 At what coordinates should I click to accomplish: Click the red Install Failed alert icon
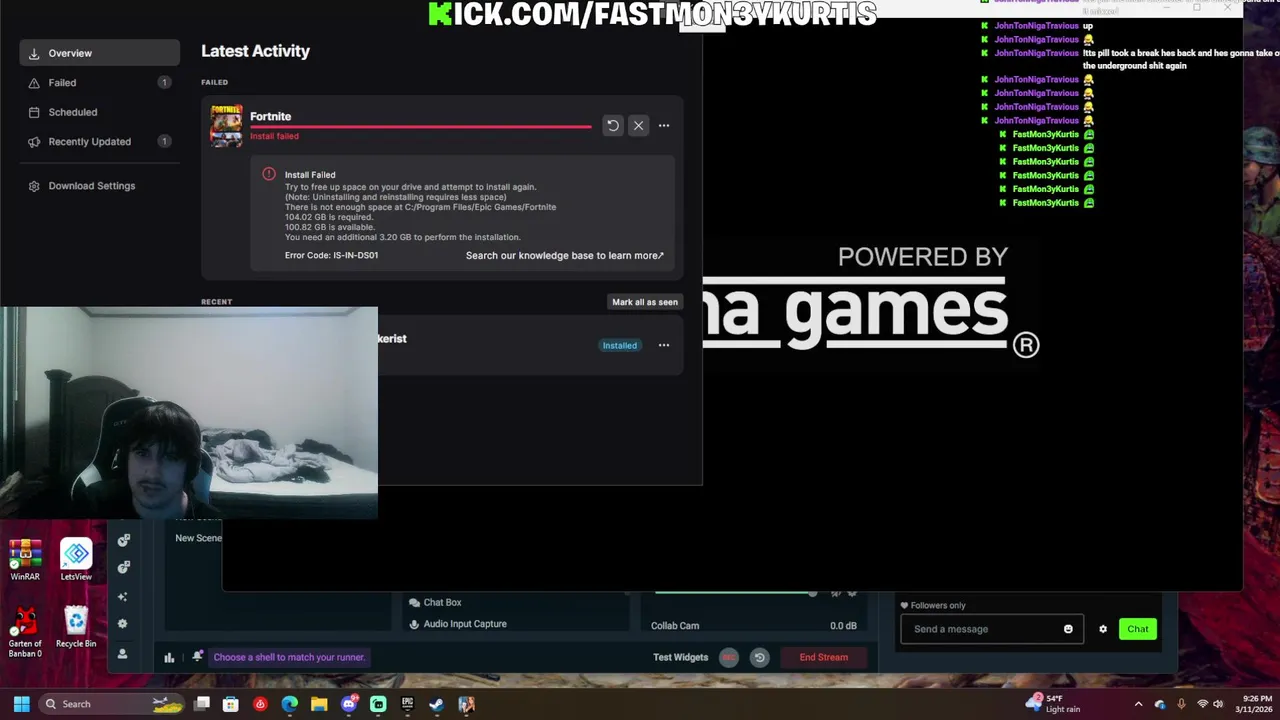[x=268, y=174]
